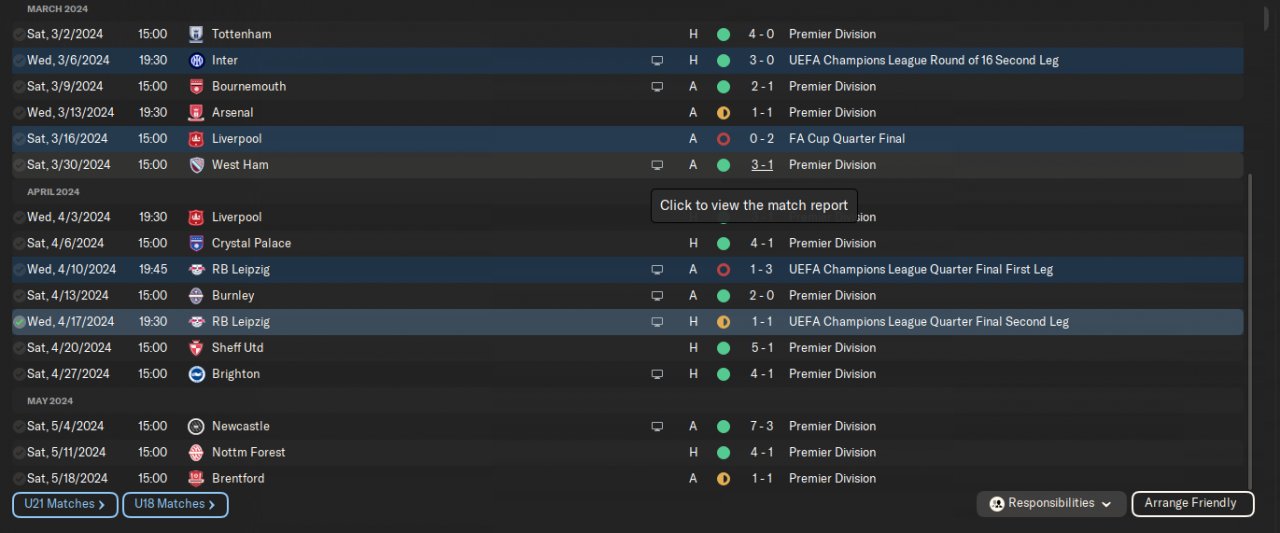This screenshot has width=1280, height=533.
Task: Open the Nottm Forest team page
Action: click(248, 452)
